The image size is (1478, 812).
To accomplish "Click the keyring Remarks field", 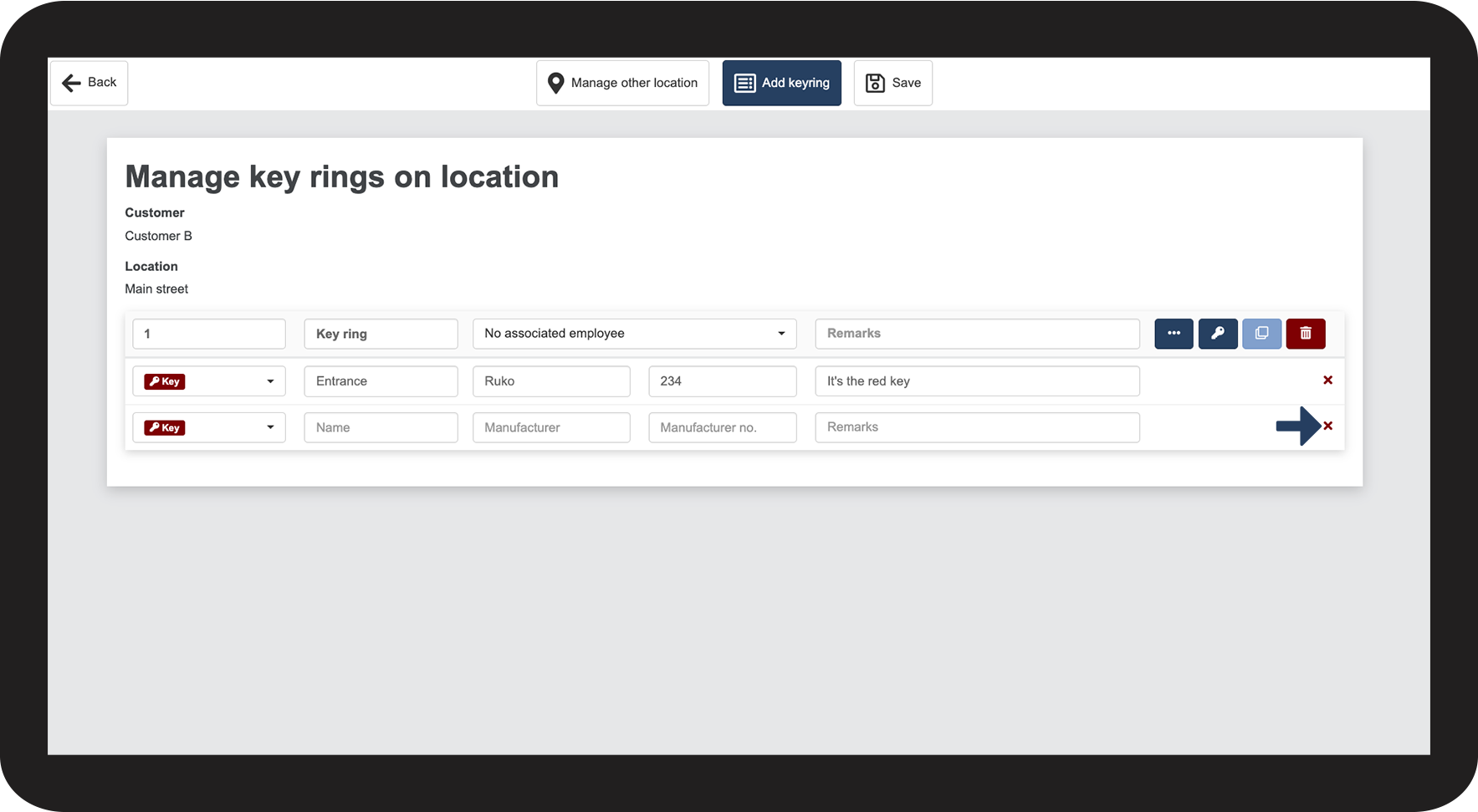I will click(977, 334).
